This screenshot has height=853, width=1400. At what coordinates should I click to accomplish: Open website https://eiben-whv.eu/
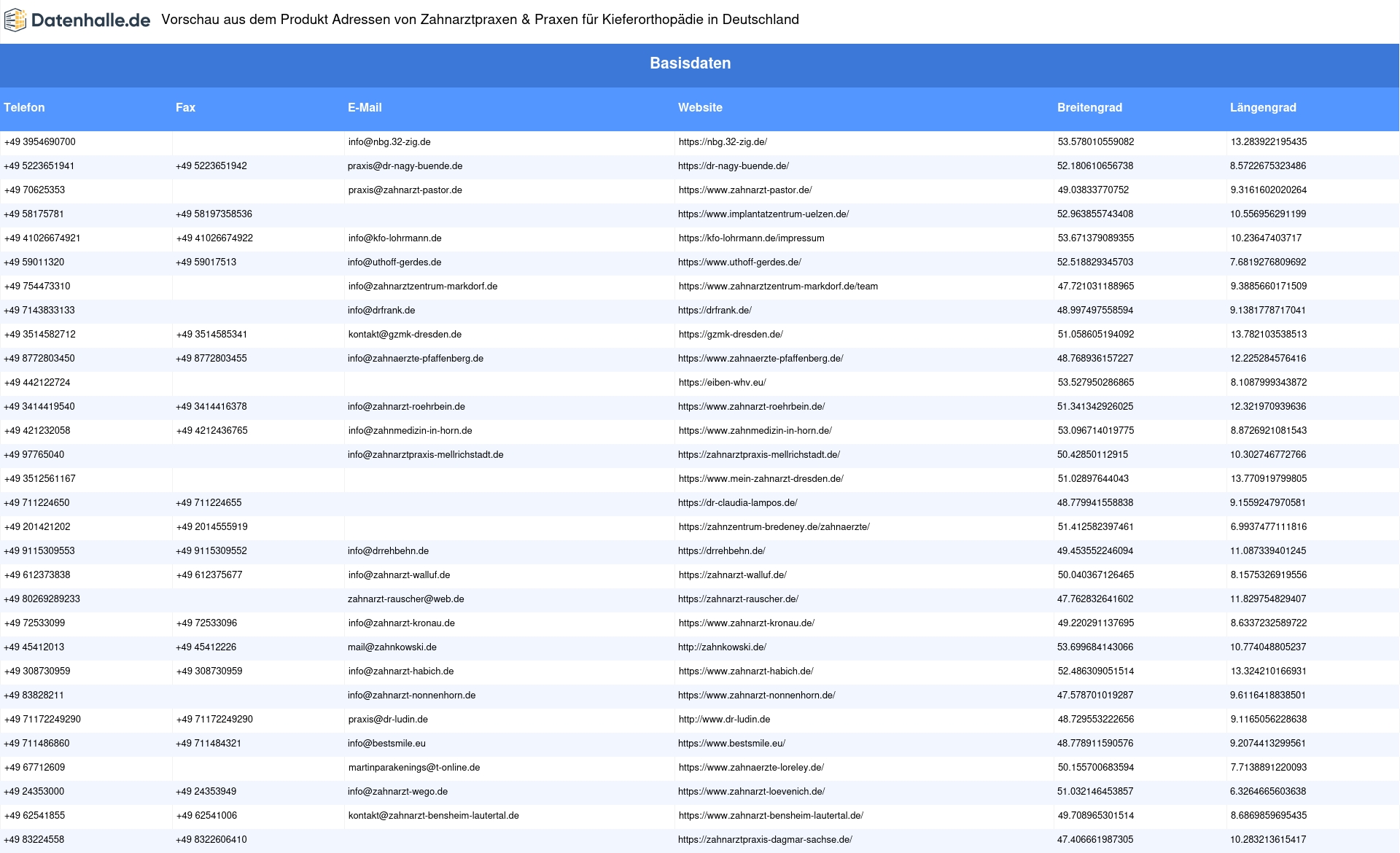pyautogui.click(x=722, y=383)
